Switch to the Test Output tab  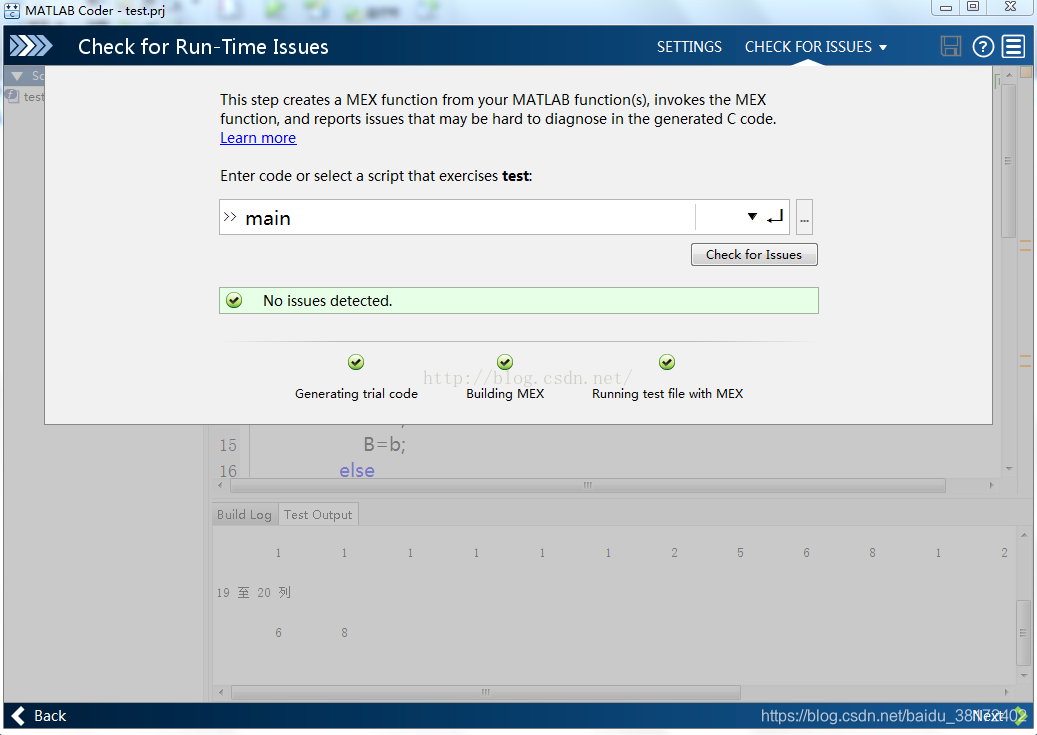[x=318, y=514]
